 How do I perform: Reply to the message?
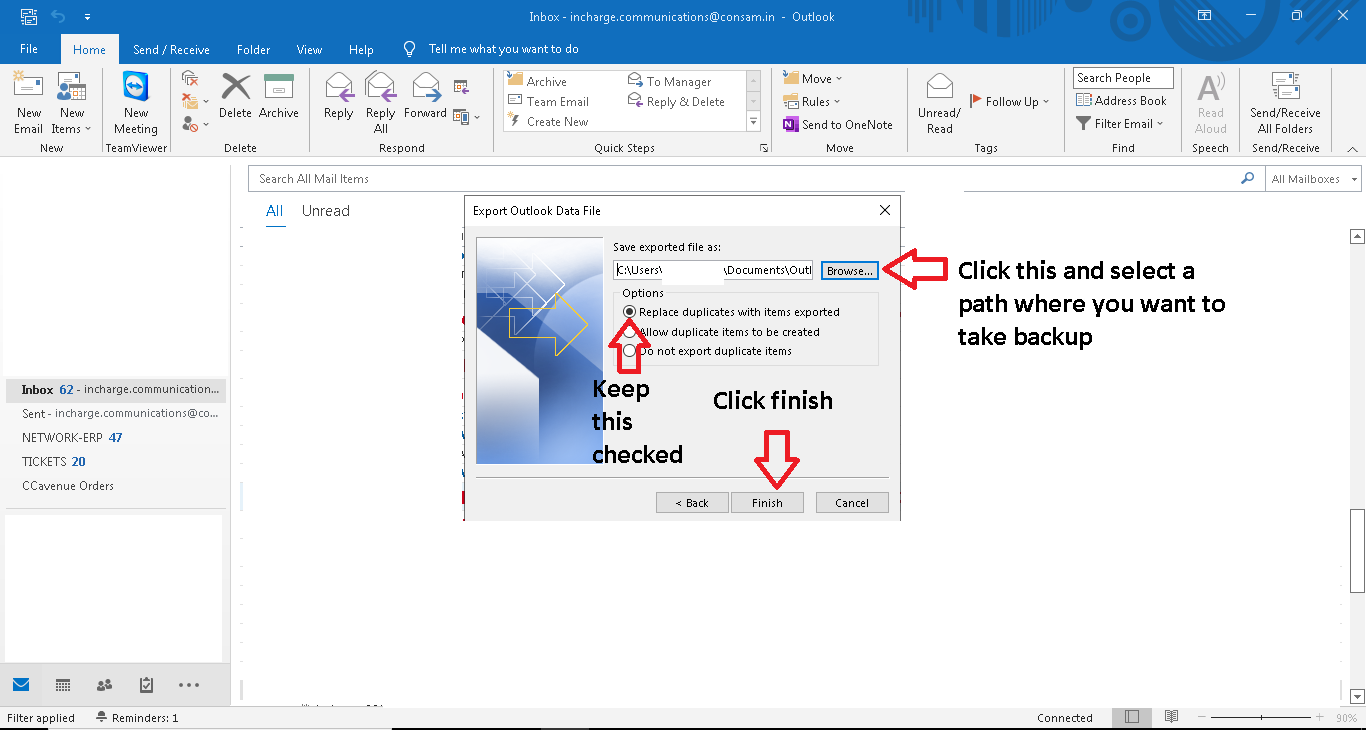click(339, 97)
